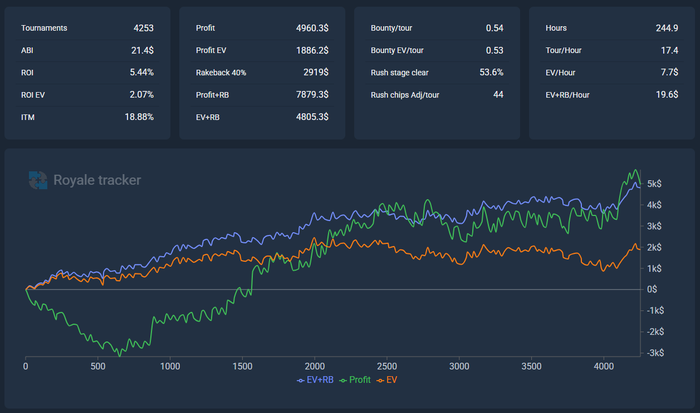Viewport: 700px width, 413px height.
Task: Click the ITM value 18.88%
Action: (x=139, y=117)
